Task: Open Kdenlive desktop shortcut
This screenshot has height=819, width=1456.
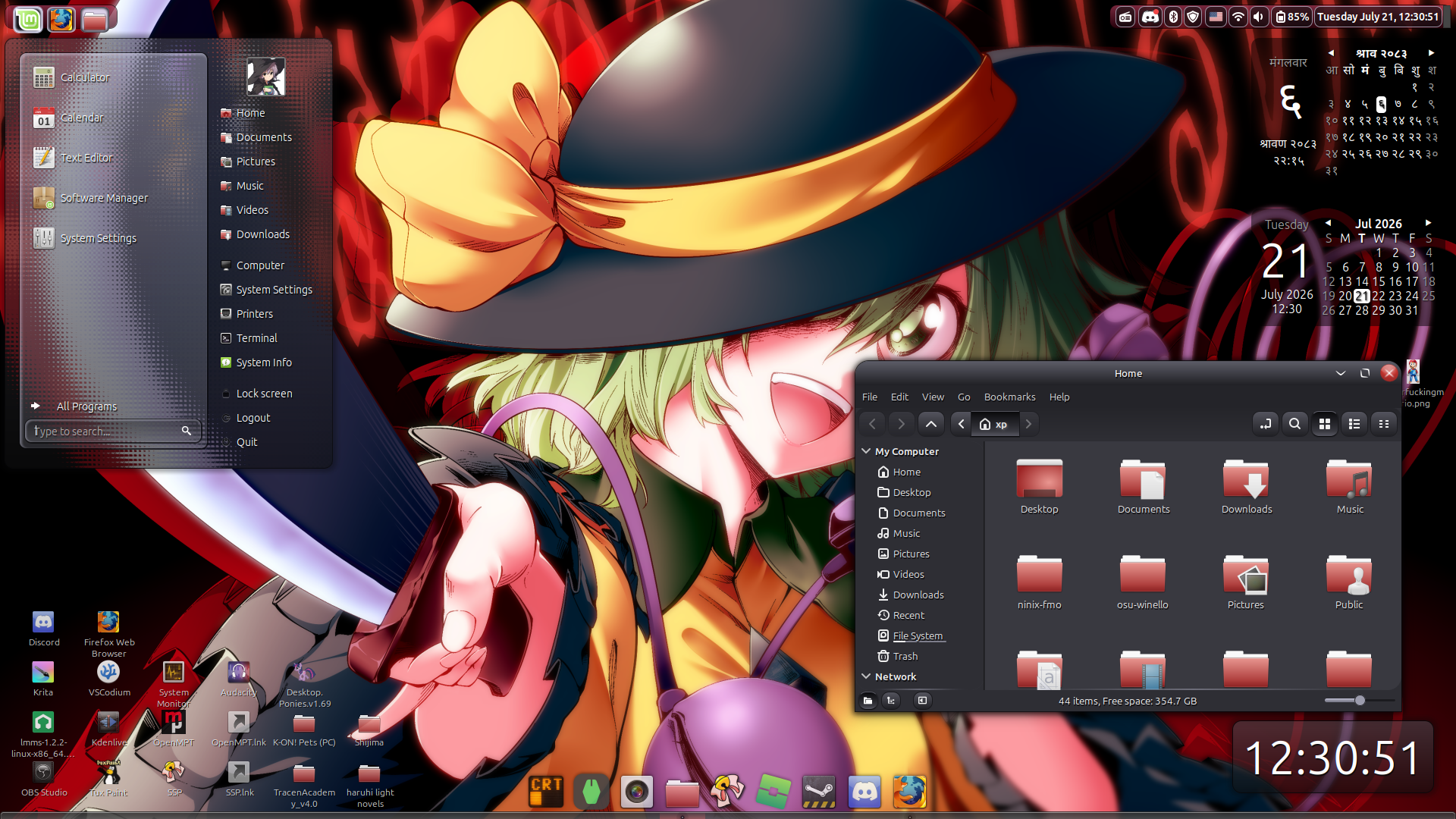Action: [108, 729]
